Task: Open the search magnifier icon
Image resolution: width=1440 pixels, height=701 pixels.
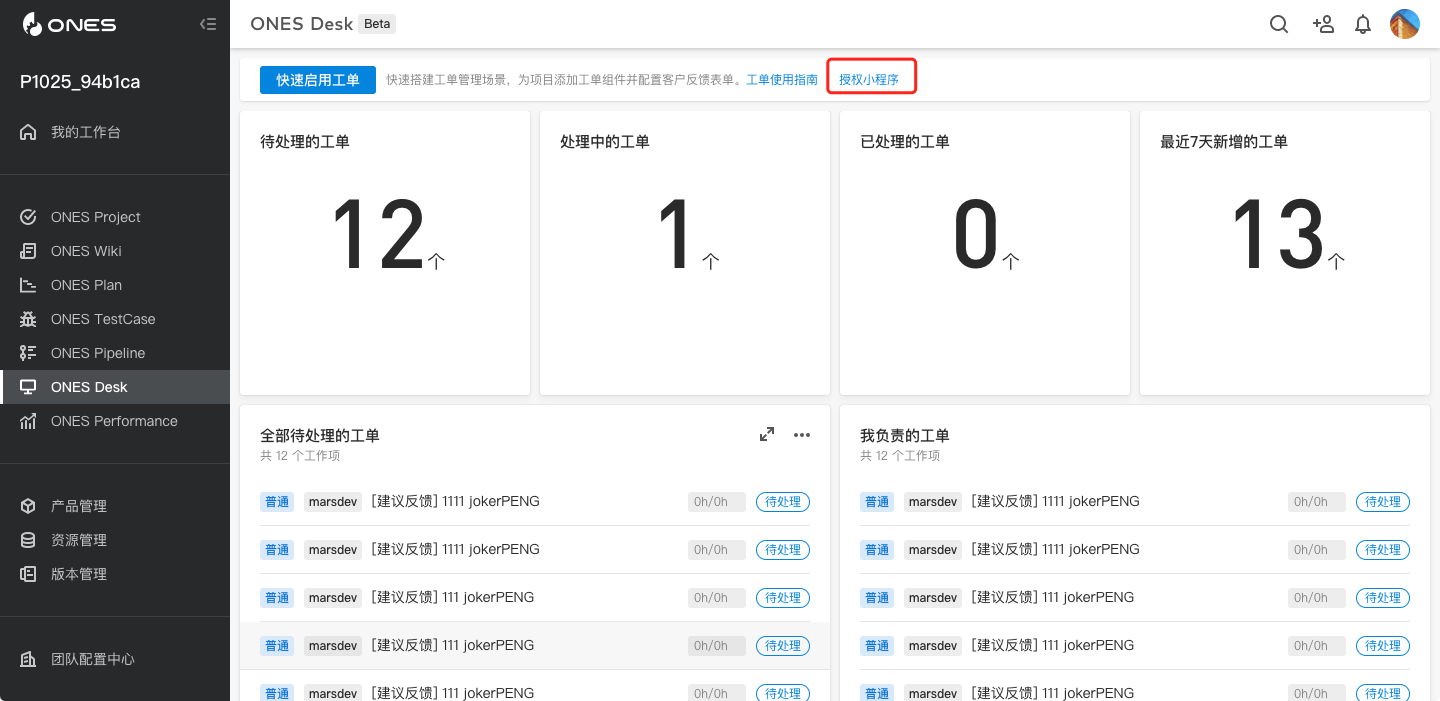Action: tap(1279, 24)
